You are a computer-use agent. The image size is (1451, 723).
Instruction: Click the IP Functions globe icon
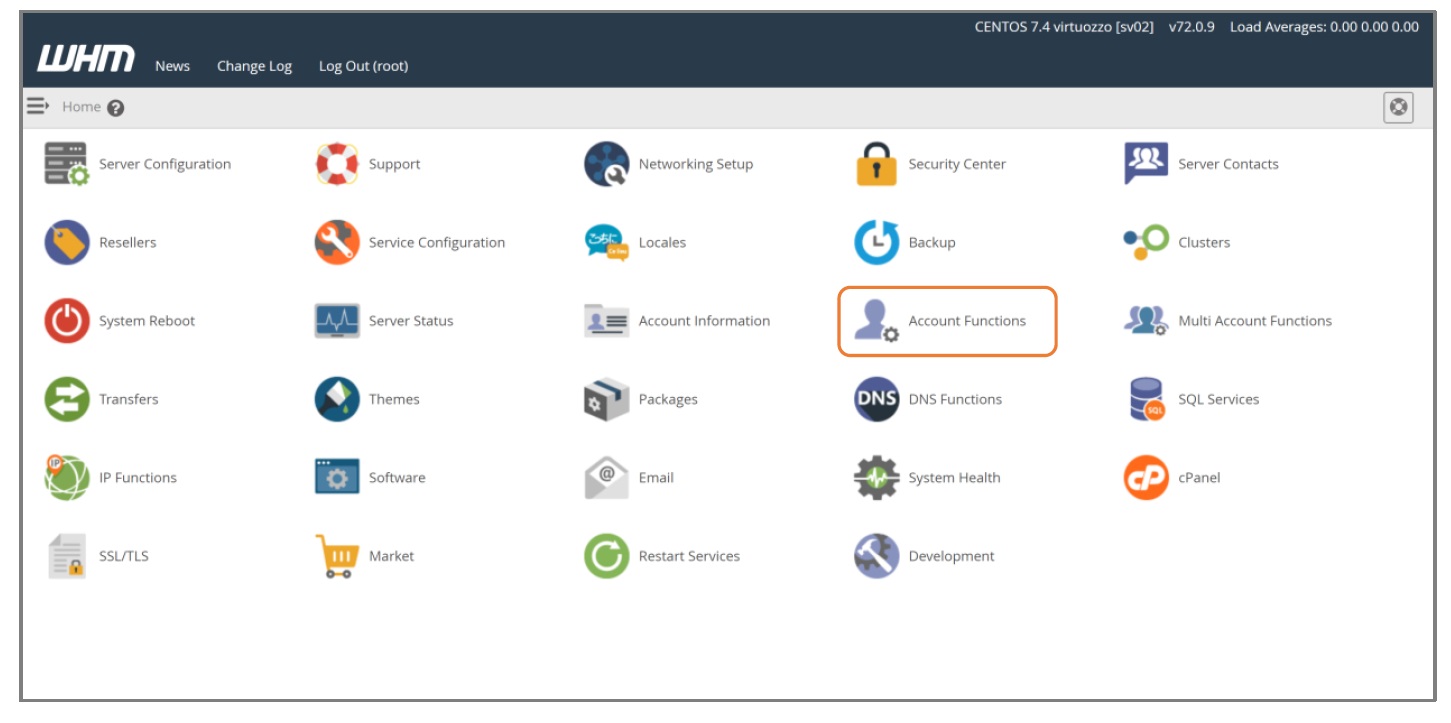[x=67, y=477]
